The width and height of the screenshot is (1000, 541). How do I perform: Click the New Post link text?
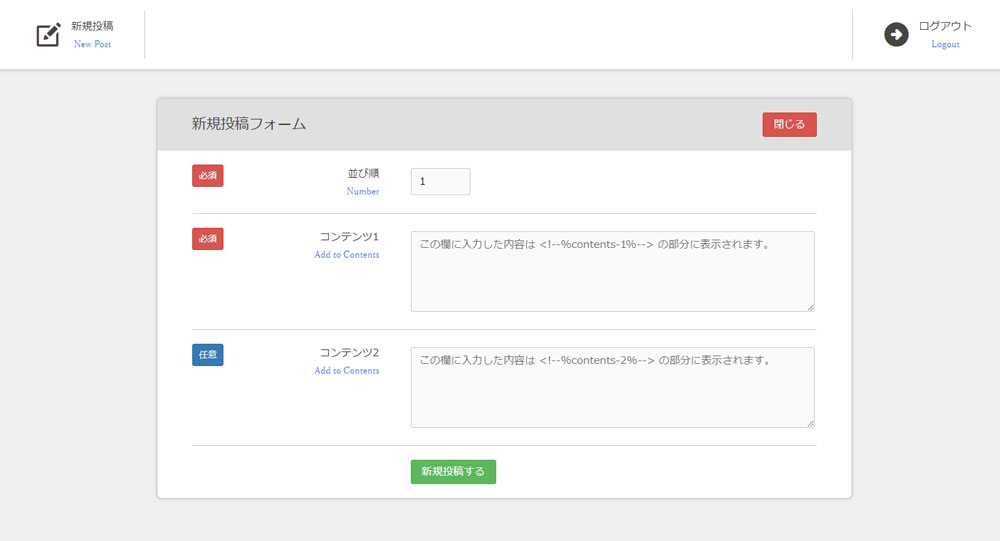coord(92,44)
